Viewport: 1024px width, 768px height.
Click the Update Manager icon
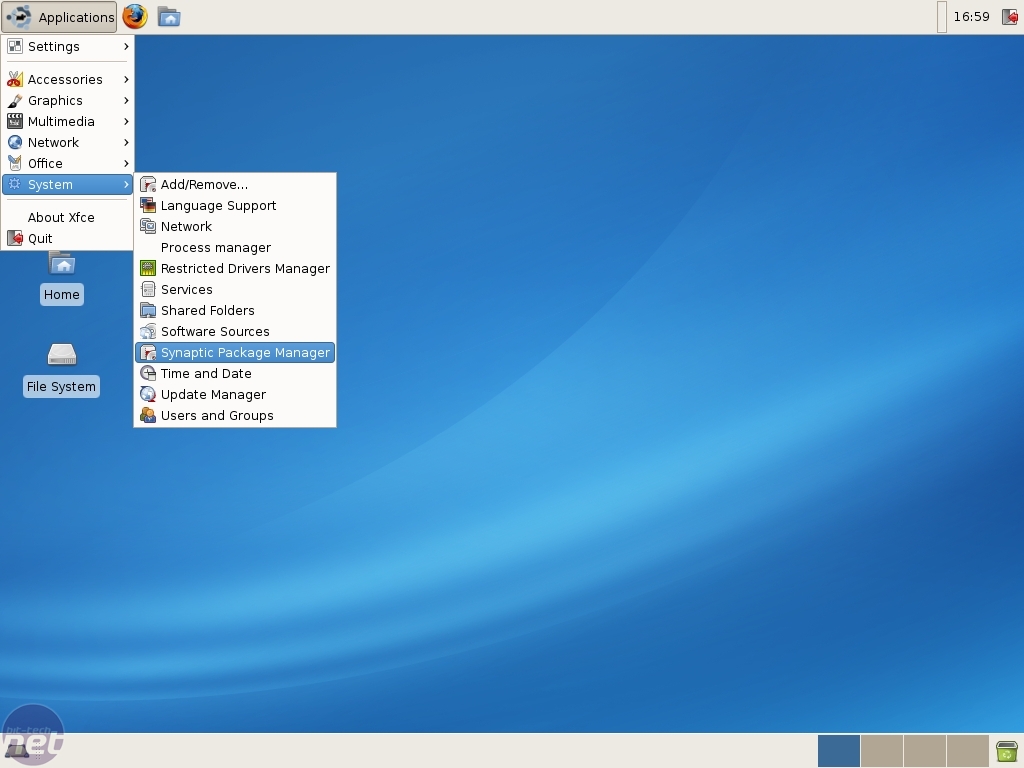click(148, 394)
